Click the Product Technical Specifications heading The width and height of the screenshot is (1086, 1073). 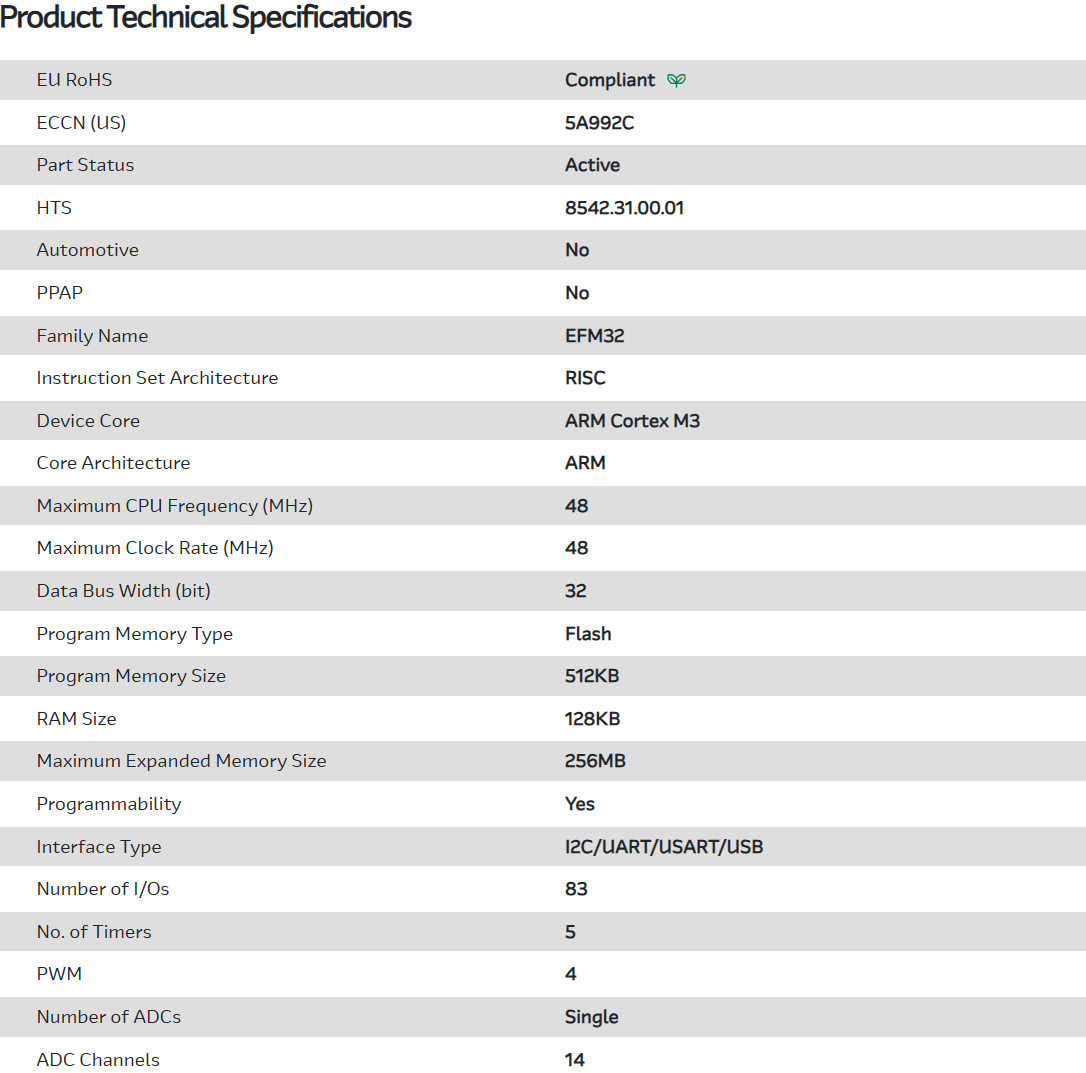point(206,17)
